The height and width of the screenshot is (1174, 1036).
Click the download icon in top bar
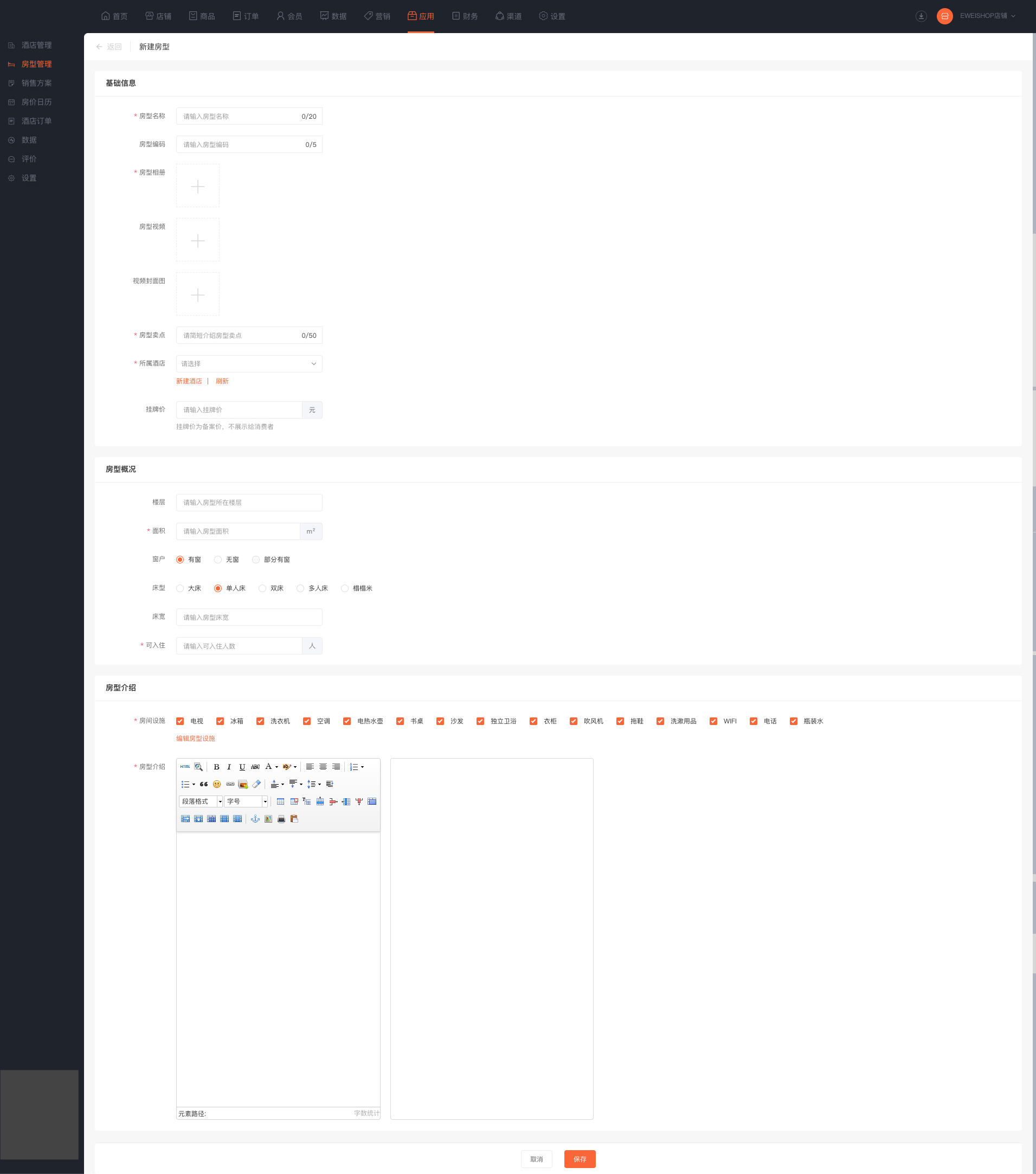click(x=921, y=16)
